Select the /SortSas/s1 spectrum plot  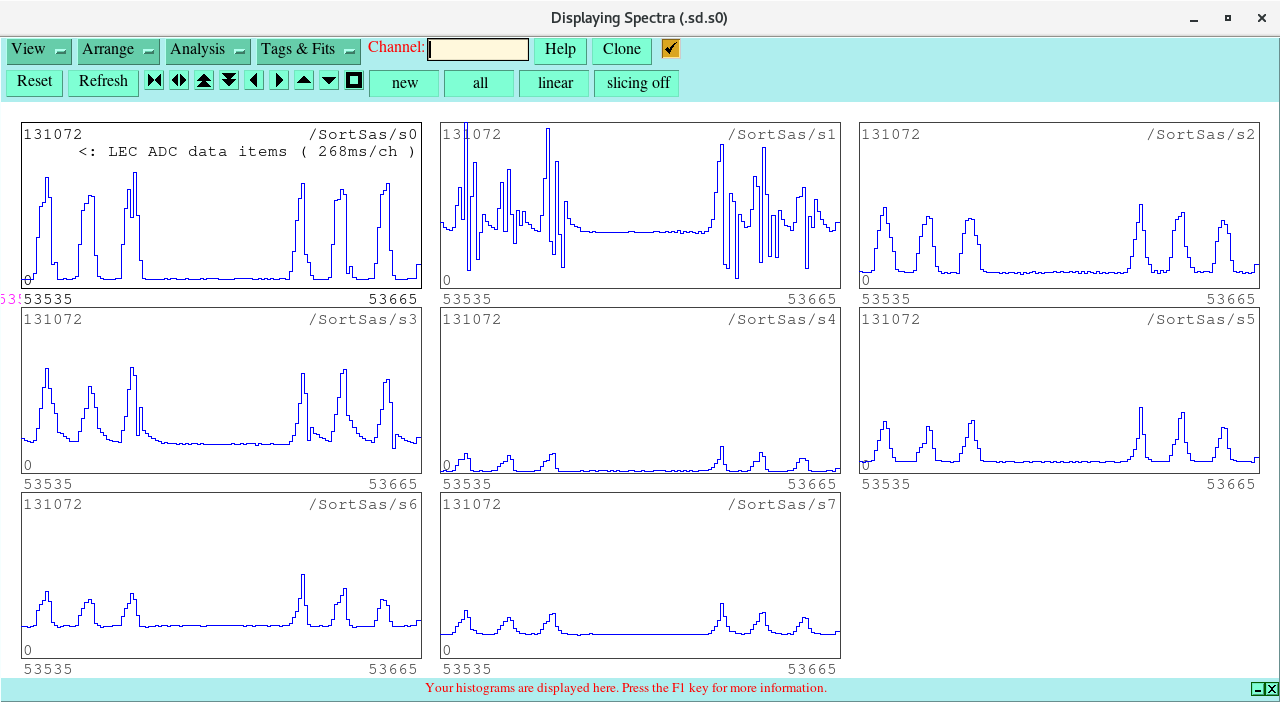click(x=640, y=206)
